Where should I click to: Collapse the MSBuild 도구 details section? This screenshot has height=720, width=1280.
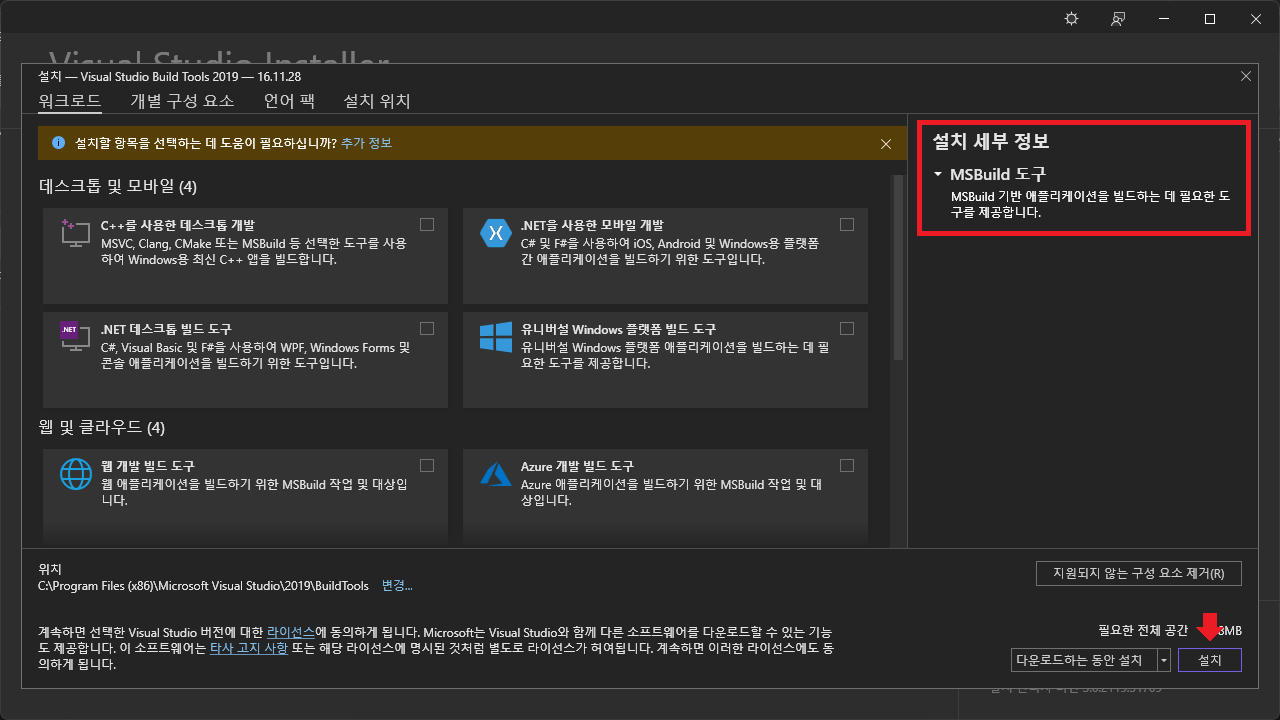(x=938, y=174)
